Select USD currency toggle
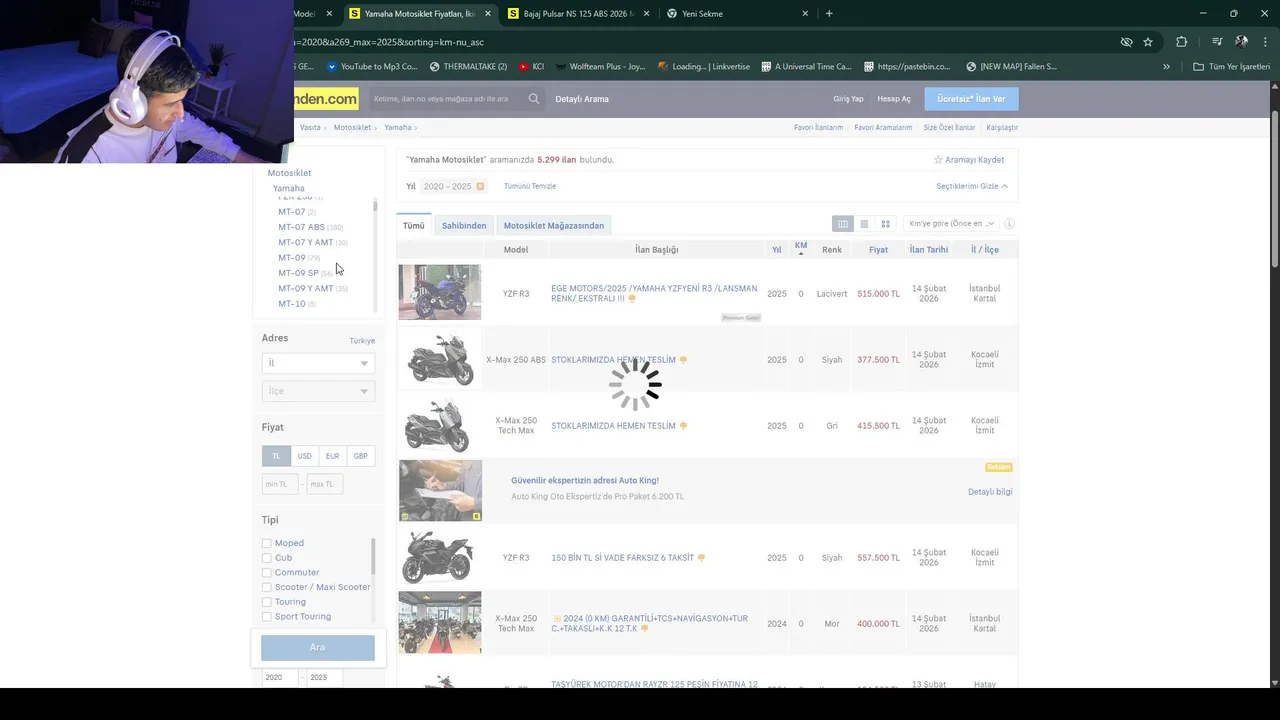The height and width of the screenshot is (720, 1280). (x=304, y=456)
